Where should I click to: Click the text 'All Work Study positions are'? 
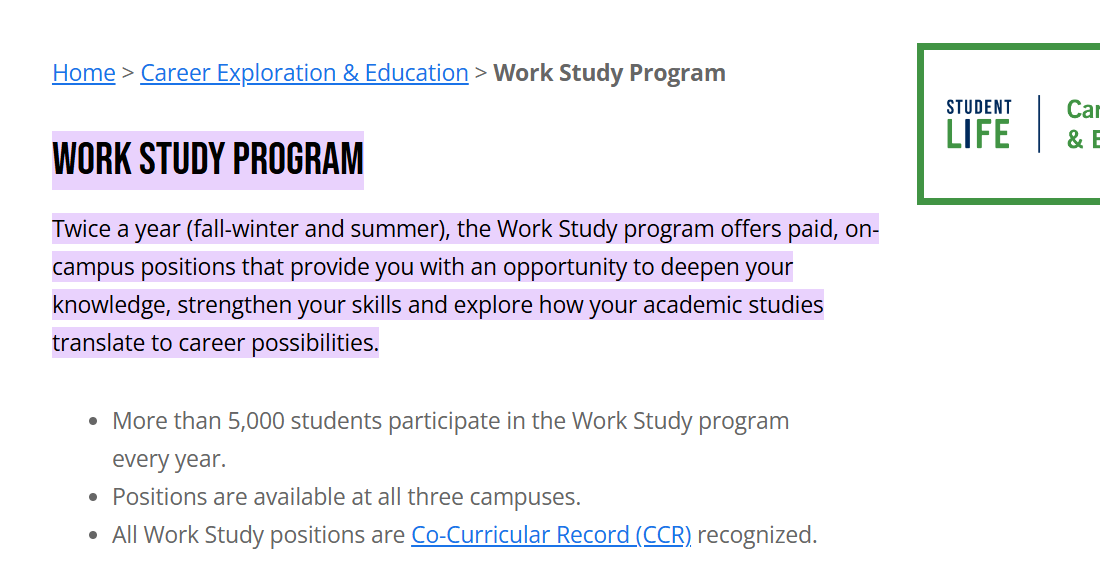(258, 535)
